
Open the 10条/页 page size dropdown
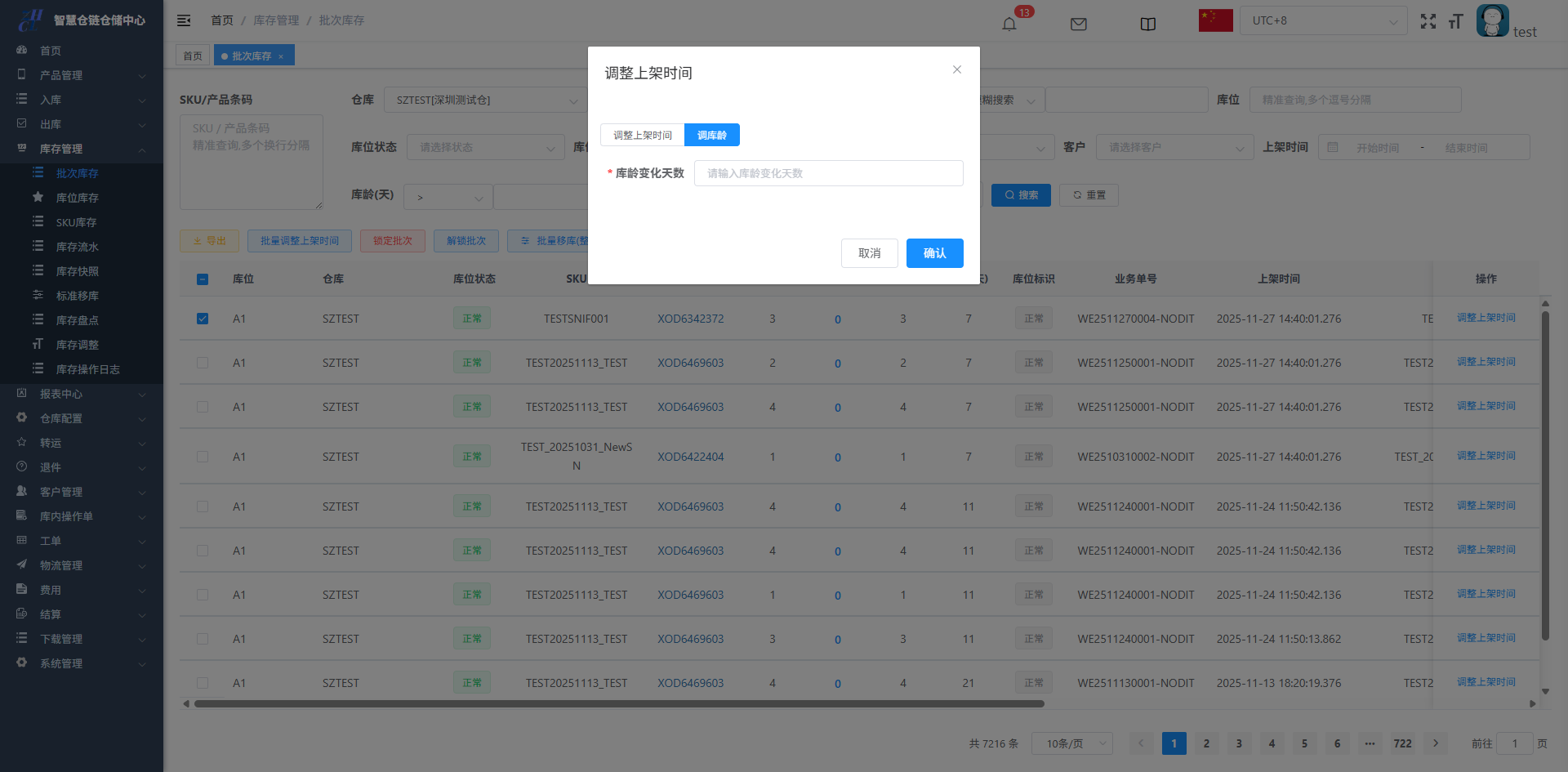pyautogui.click(x=1071, y=743)
